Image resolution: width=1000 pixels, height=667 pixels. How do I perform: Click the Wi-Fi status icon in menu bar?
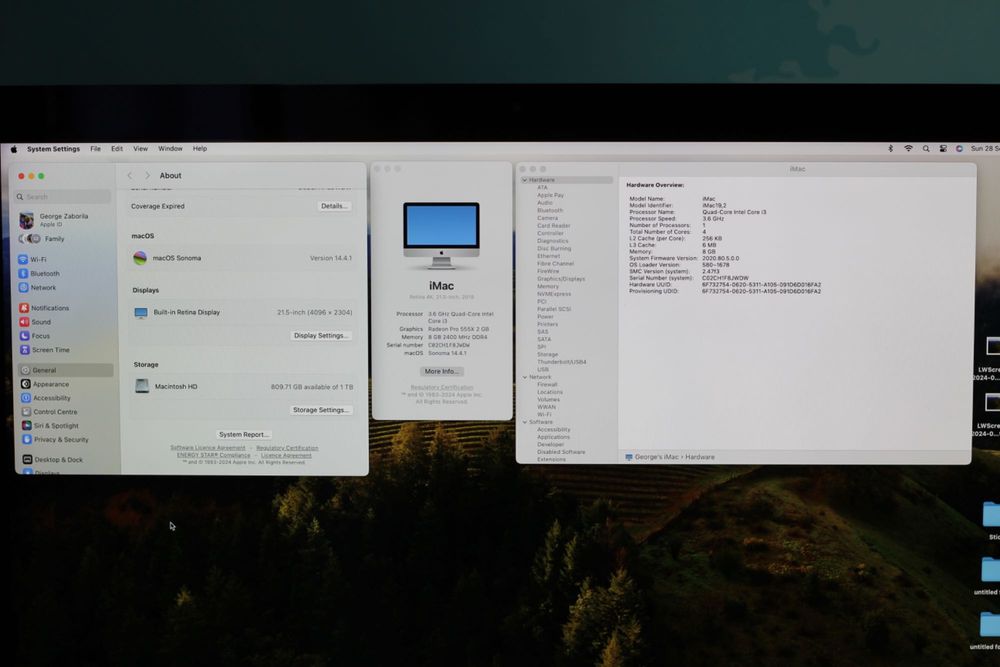908,149
